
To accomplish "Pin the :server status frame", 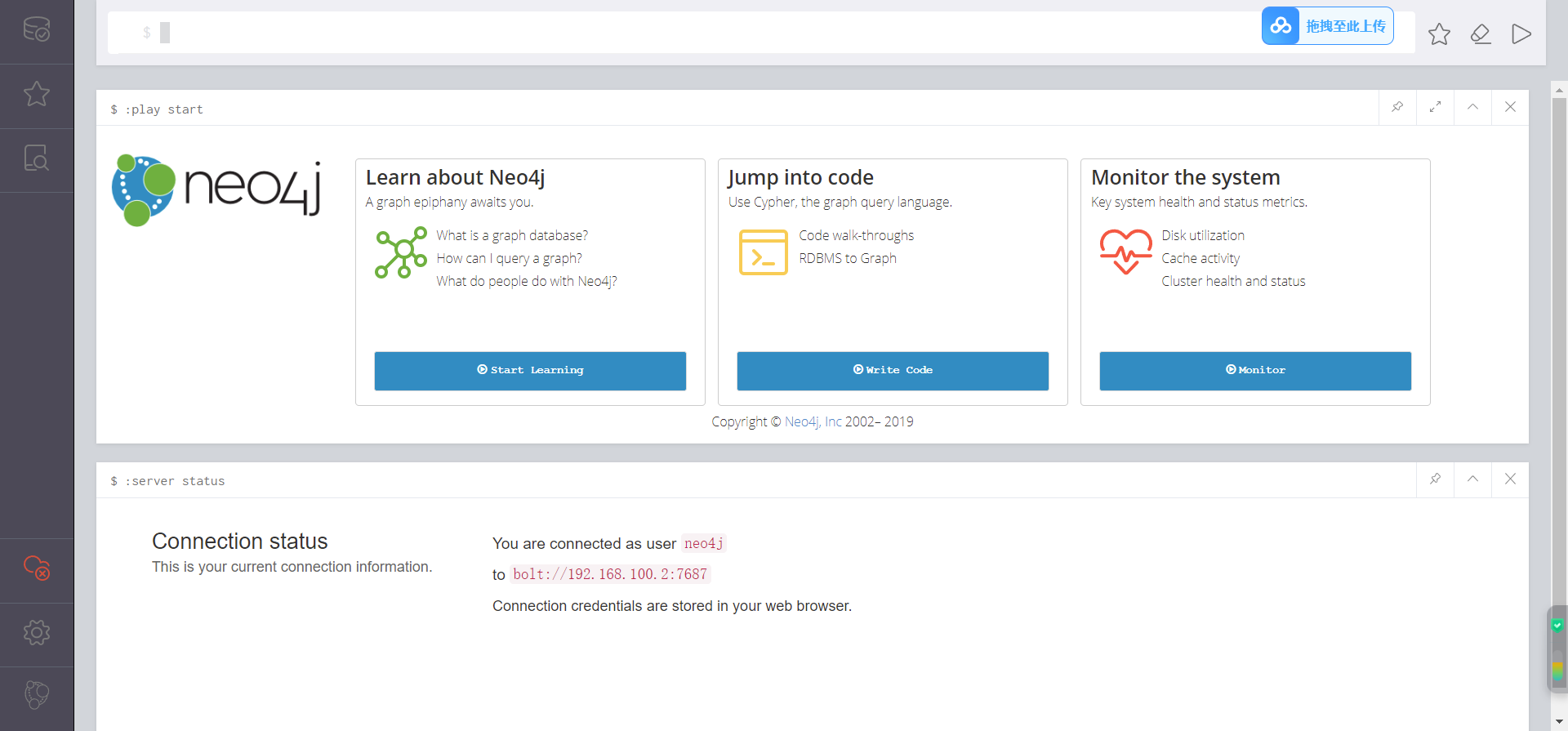I will (x=1435, y=479).
